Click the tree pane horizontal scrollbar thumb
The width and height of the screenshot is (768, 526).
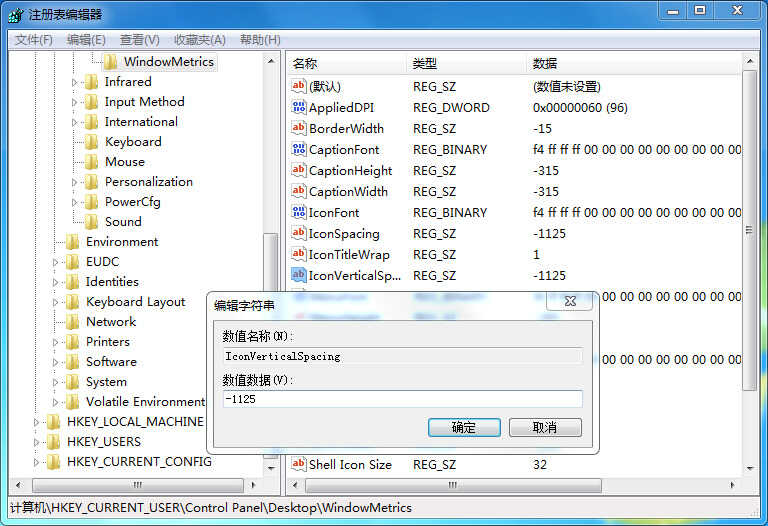pyautogui.click(x=138, y=485)
